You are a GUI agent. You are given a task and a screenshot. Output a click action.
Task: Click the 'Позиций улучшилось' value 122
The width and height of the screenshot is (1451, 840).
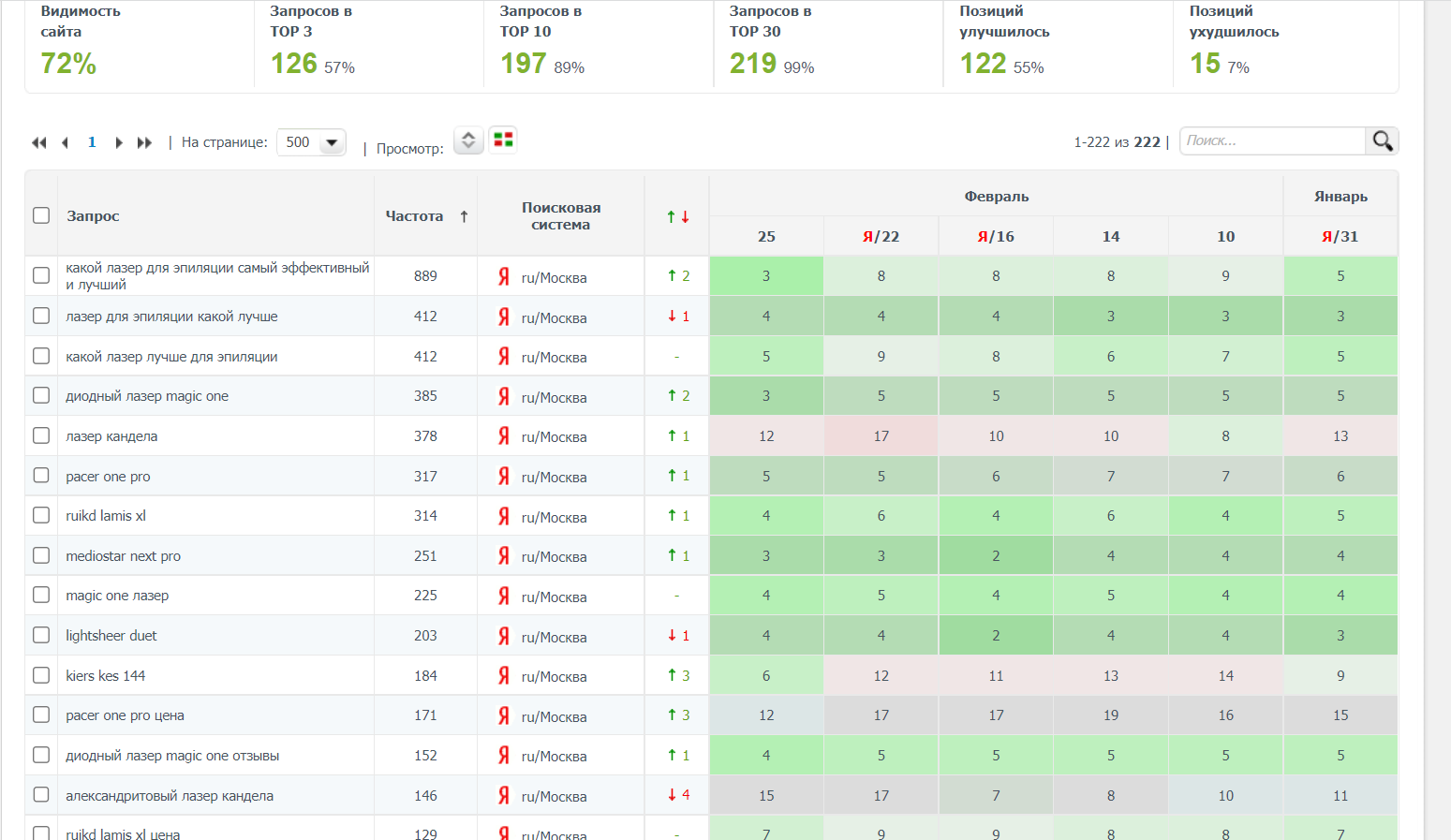[x=984, y=64]
